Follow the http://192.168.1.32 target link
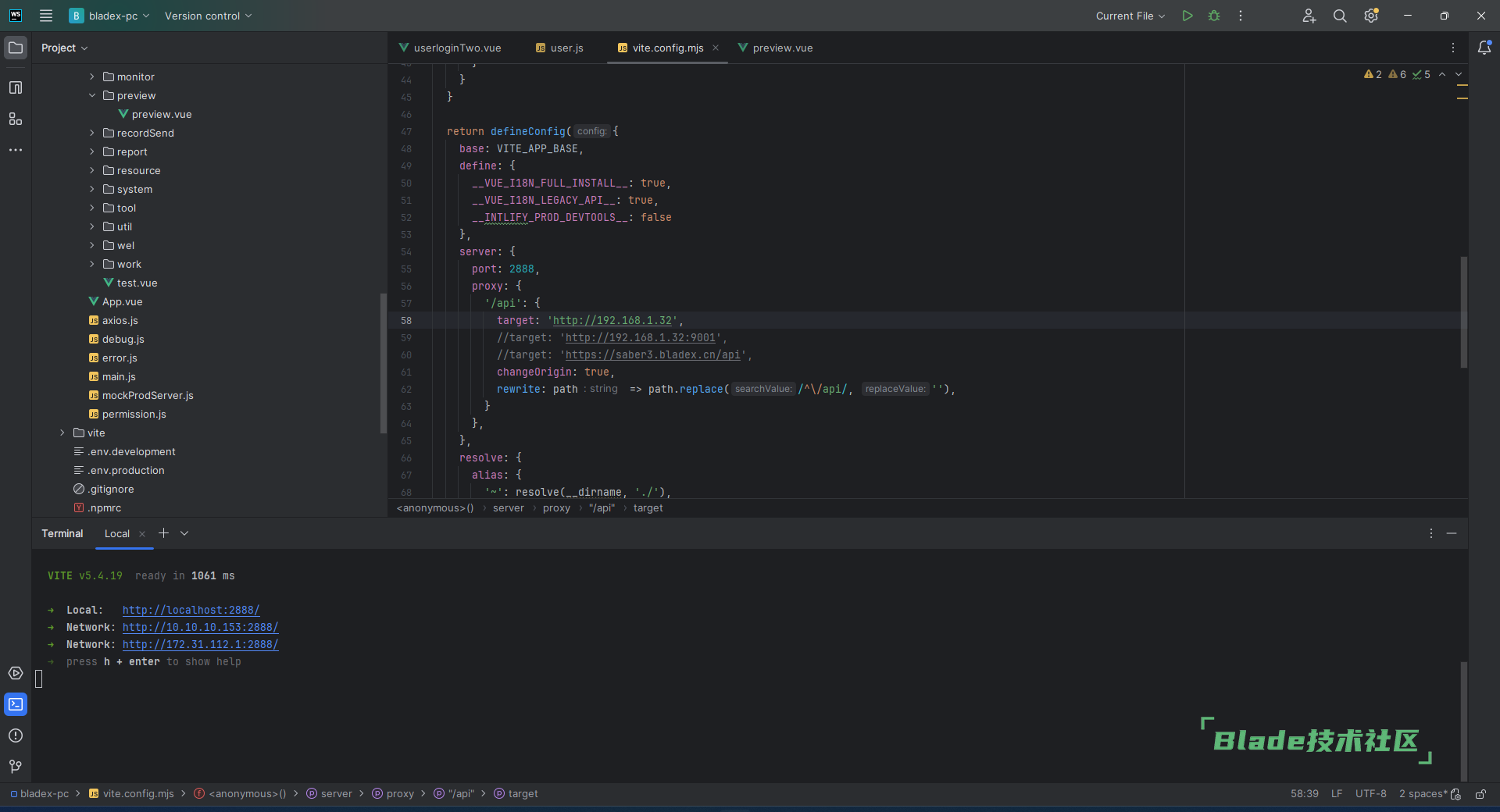This screenshot has width=1500, height=812. (x=612, y=320)
